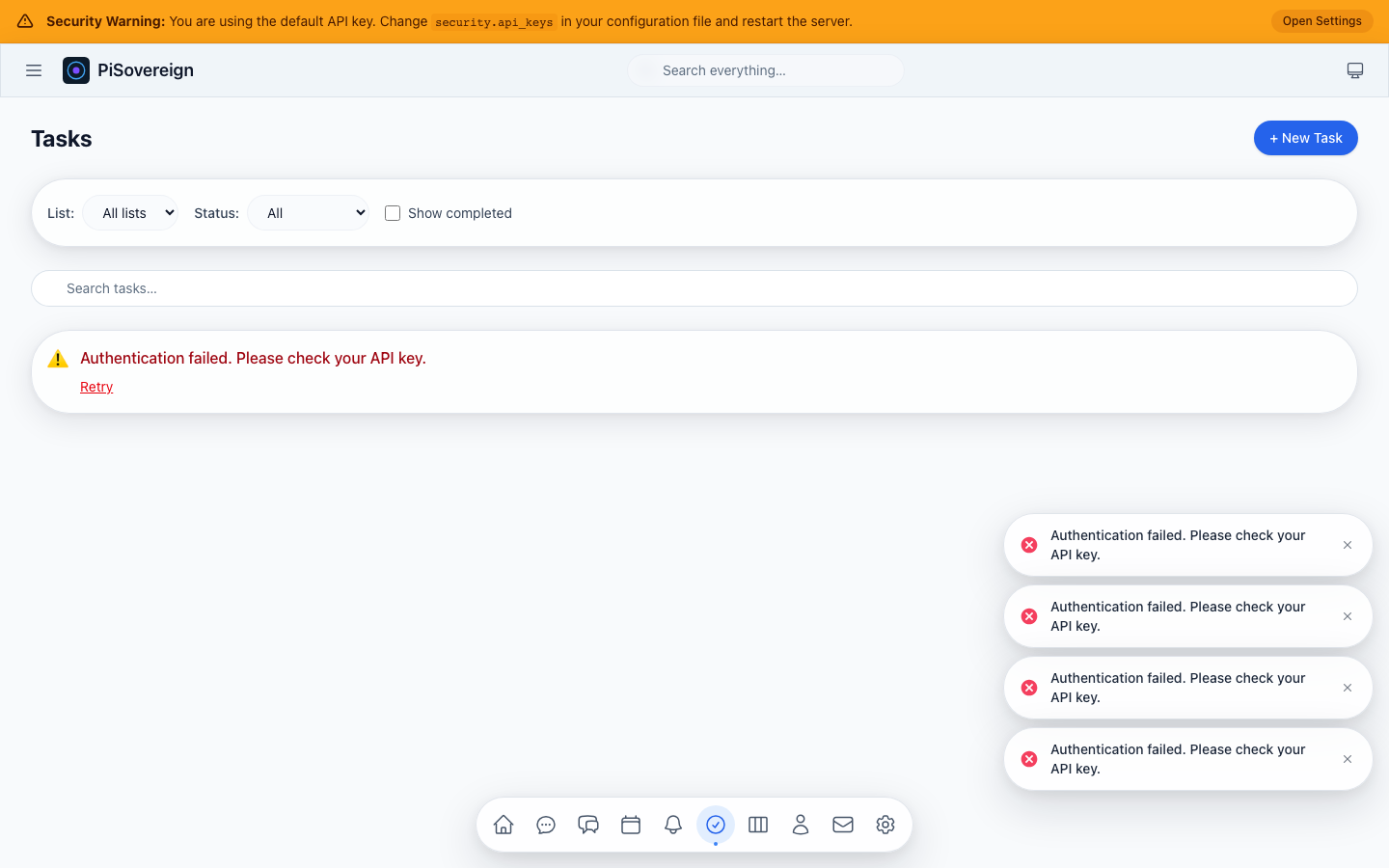Open the Kanban board columns icon
1389x868 pixels.
758,825
